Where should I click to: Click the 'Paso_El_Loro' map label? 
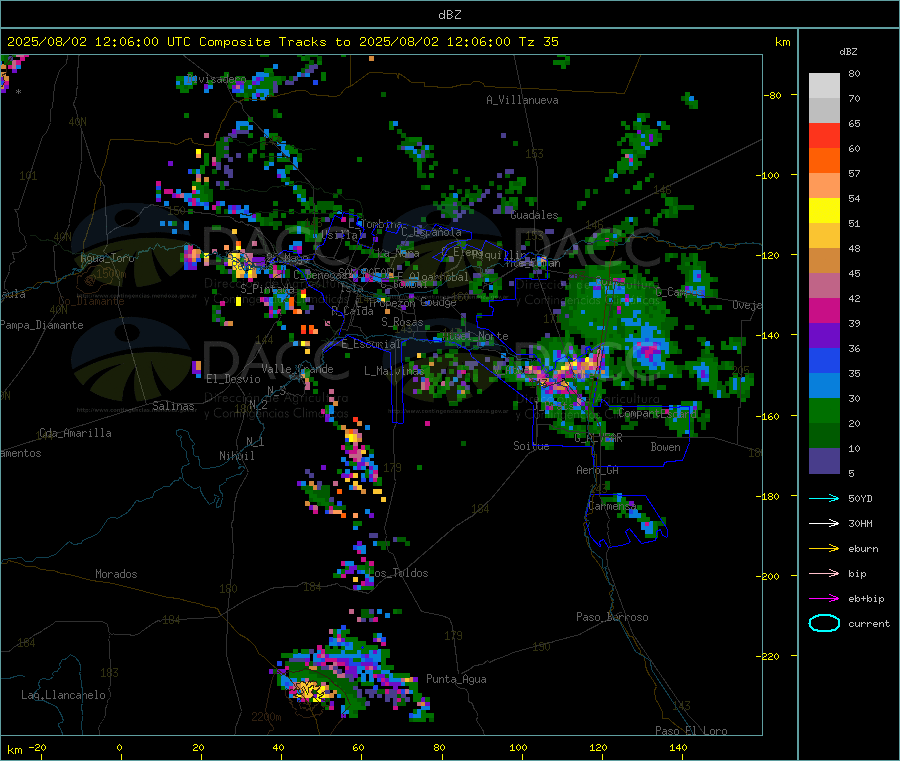[x=691, y=731]
